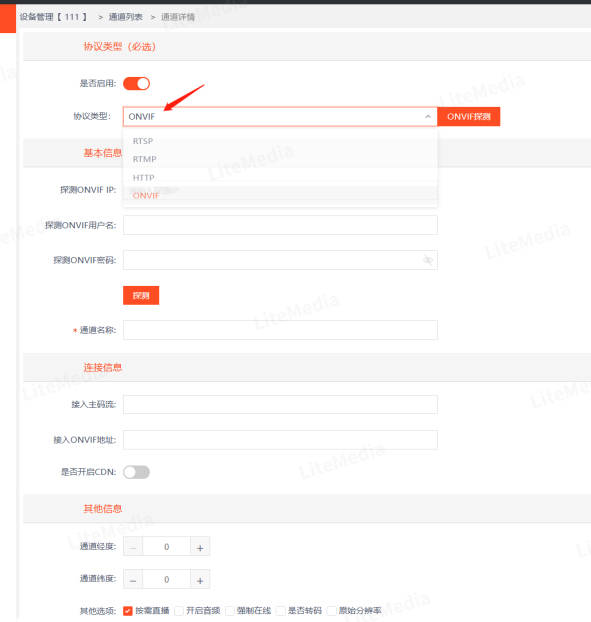Toggle the 是否启用 enable switch
The image size is (591, 622).
136,84
